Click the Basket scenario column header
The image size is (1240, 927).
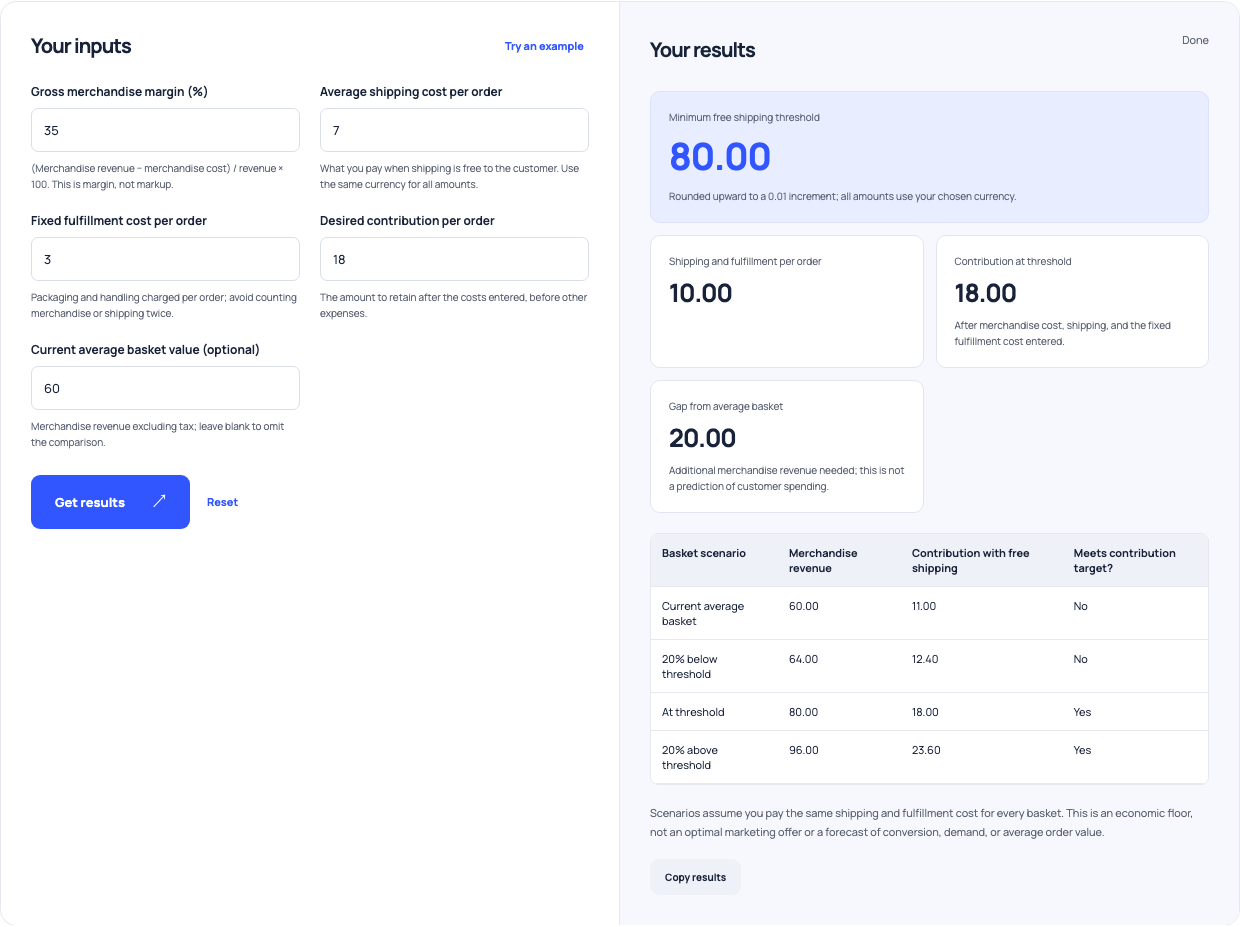point(704,553)
